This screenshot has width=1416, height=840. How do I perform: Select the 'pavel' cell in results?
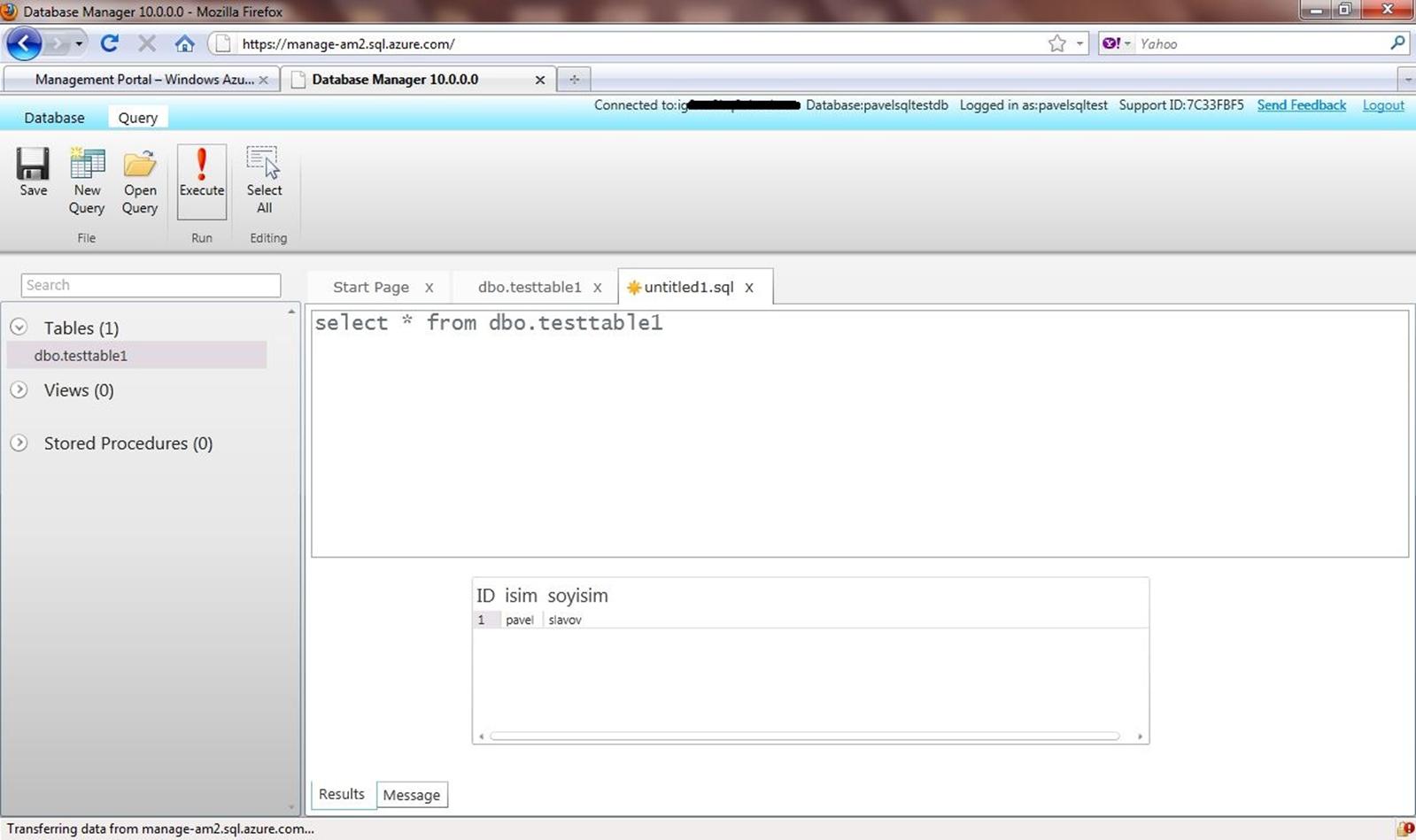point(520,620)
